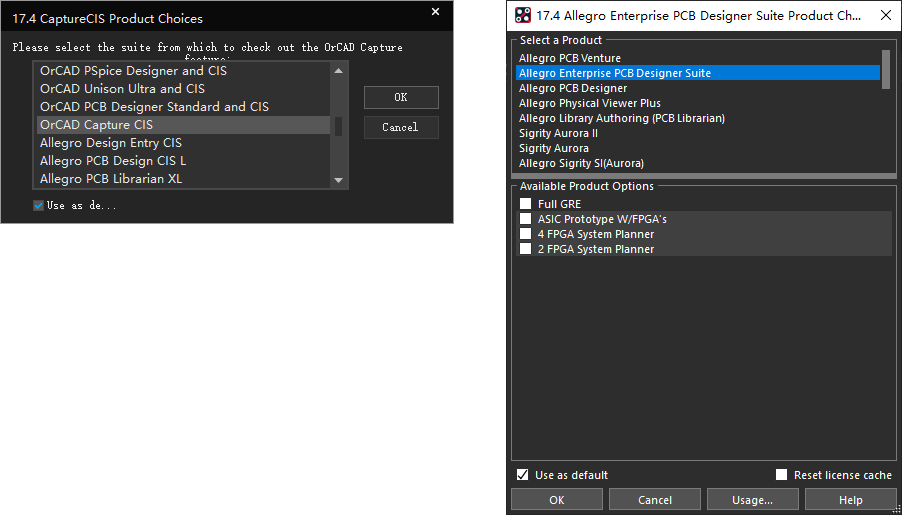This screenshot has width=902, height=515.
Task: Close the CaptureCIS Product Choices dialog
Action: tap(435, 12)
